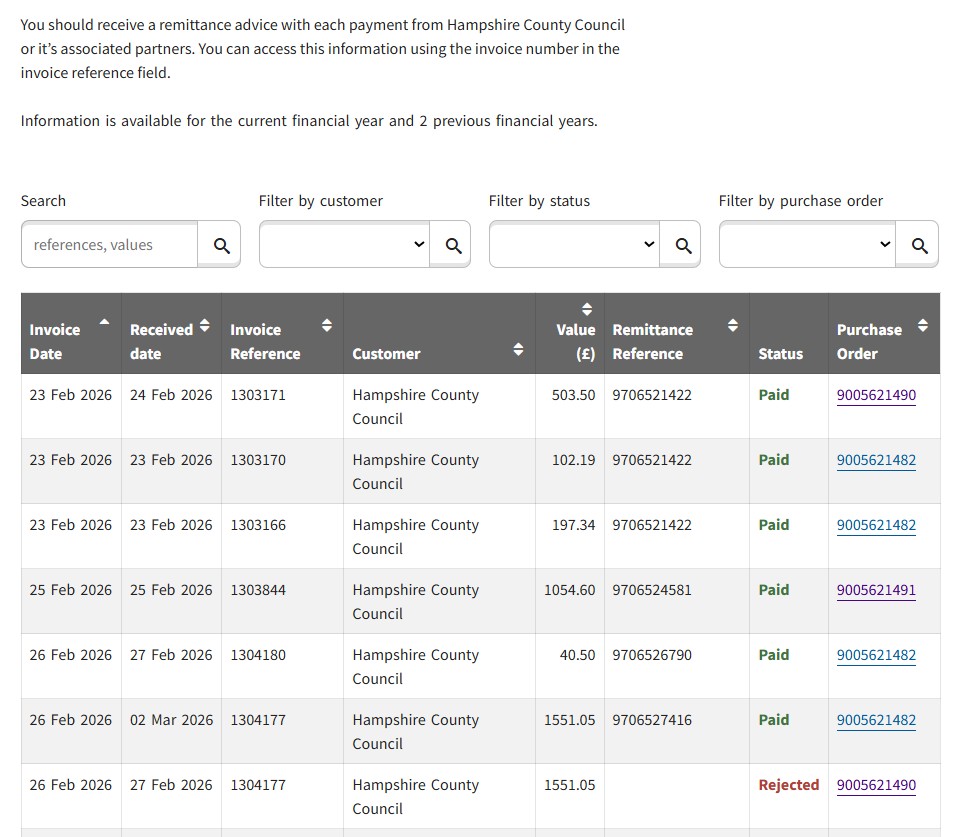962x837 pixels.
Task: Open the Filter by purchase order dropdown
Action: click(x=807, y=244)
